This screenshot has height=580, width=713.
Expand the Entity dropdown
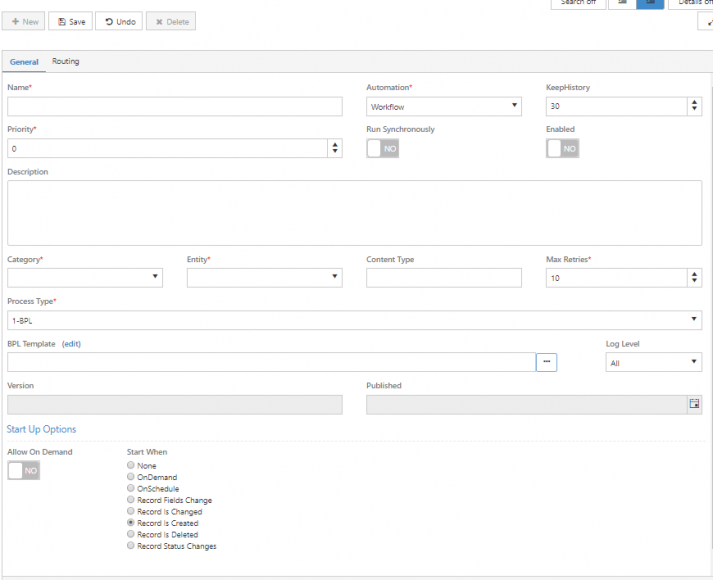(x=265, y=278)
